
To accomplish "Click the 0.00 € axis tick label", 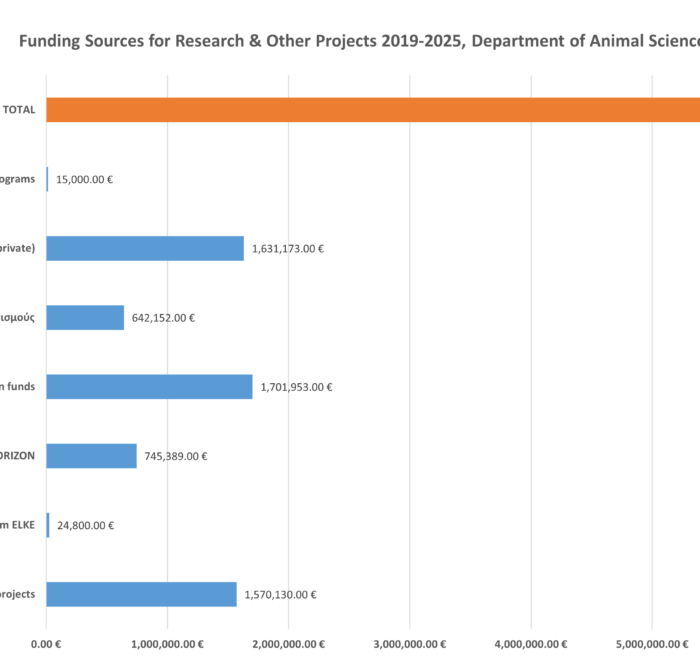I will (46, 644).
